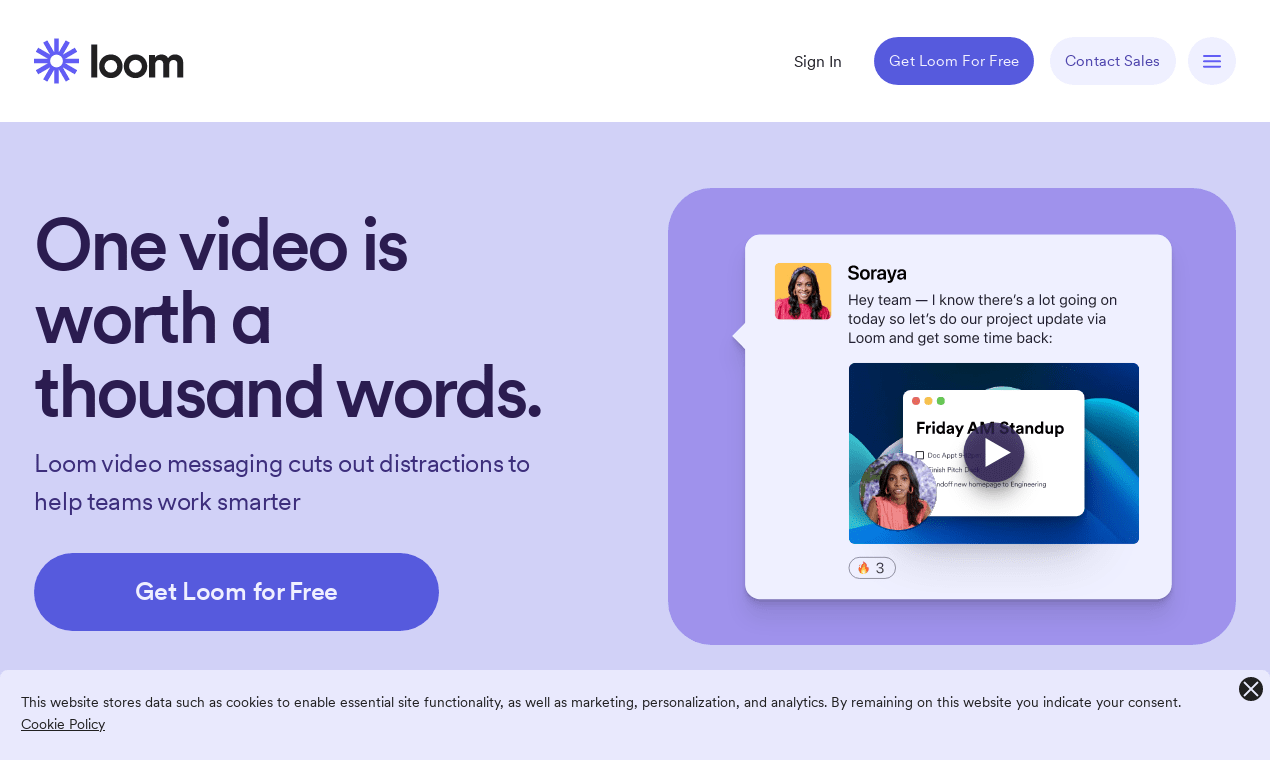This screenshot has height=760, width=1270.
Task: Click the fire emoji reaction count
Action: (x=872, y=568)
